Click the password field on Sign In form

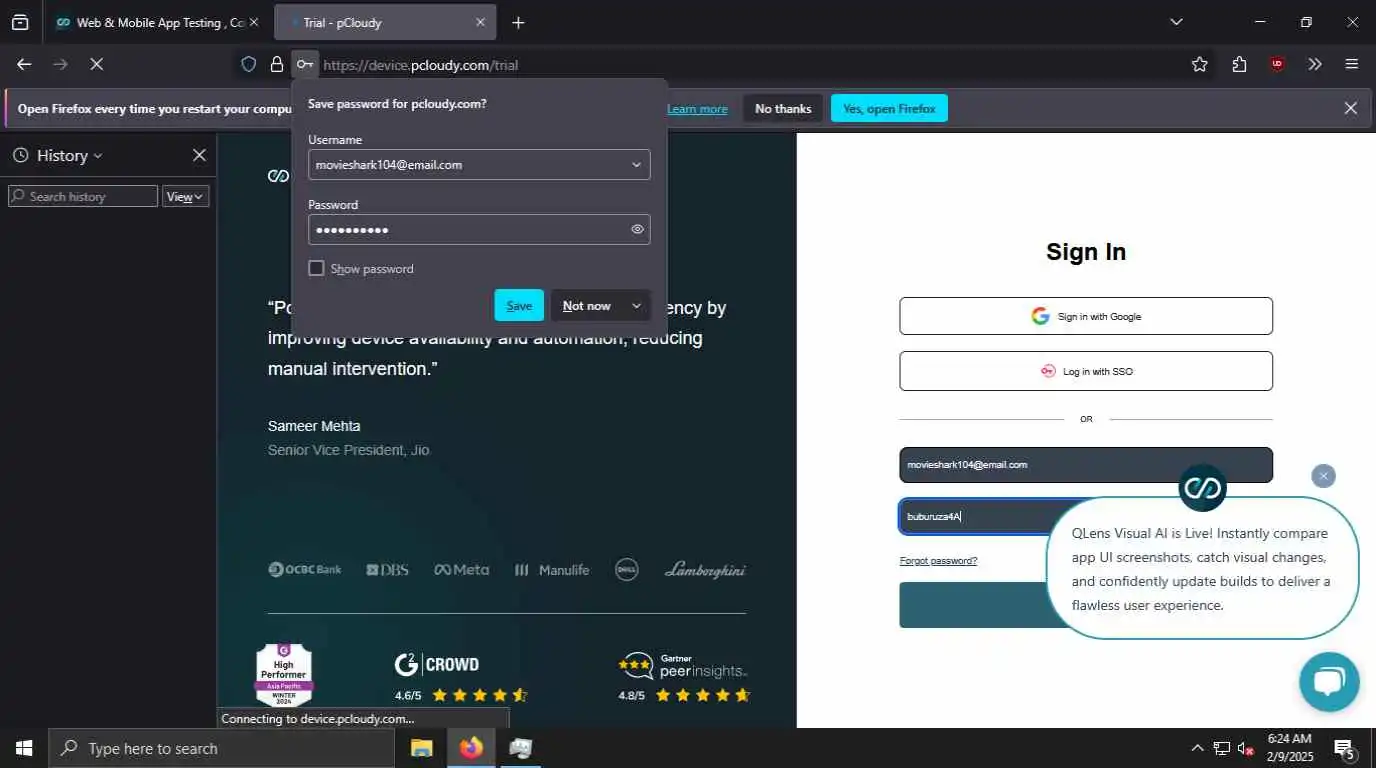click(975, 516)
